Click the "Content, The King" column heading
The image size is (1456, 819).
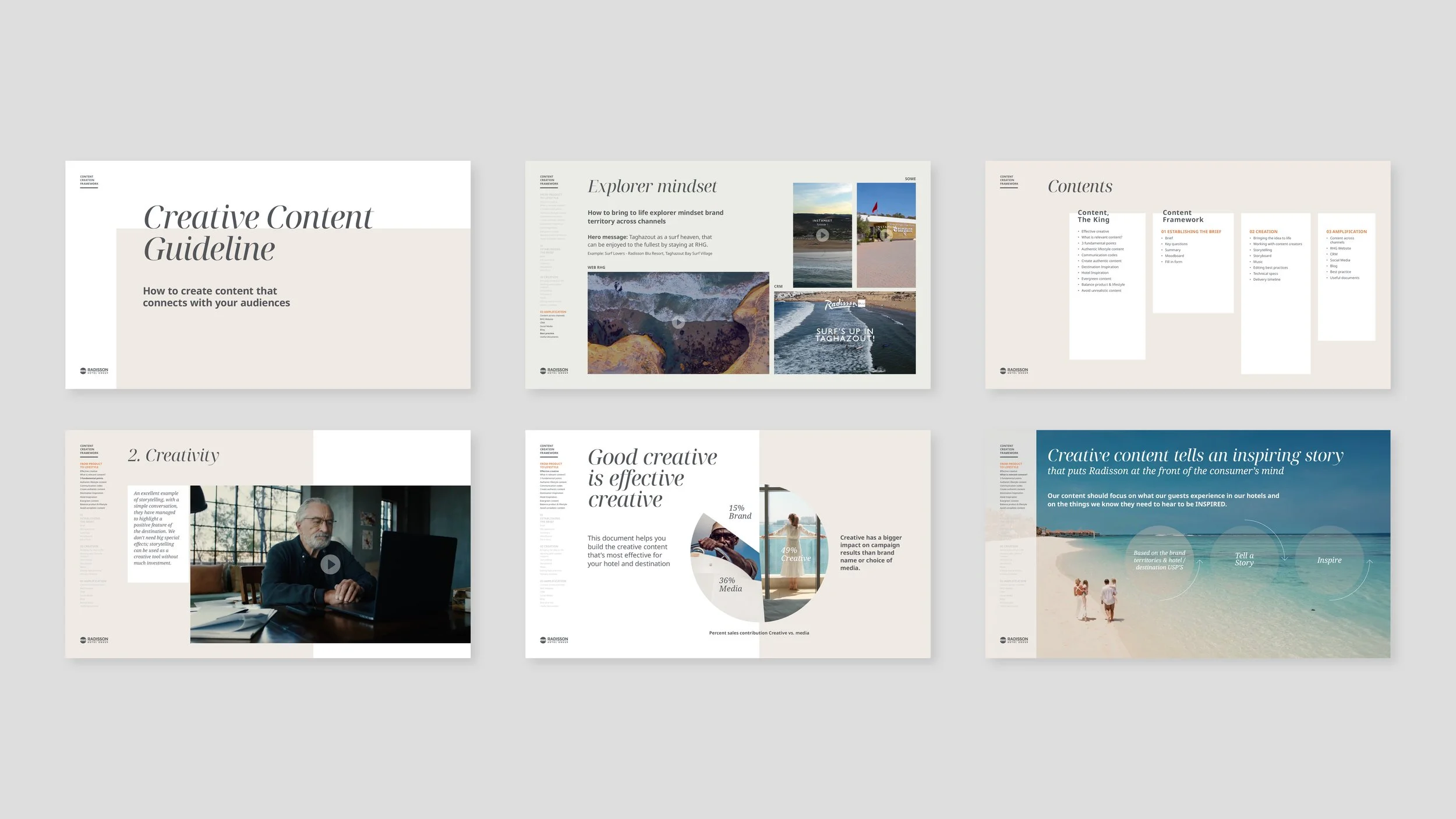click(x=1093, y=216)
